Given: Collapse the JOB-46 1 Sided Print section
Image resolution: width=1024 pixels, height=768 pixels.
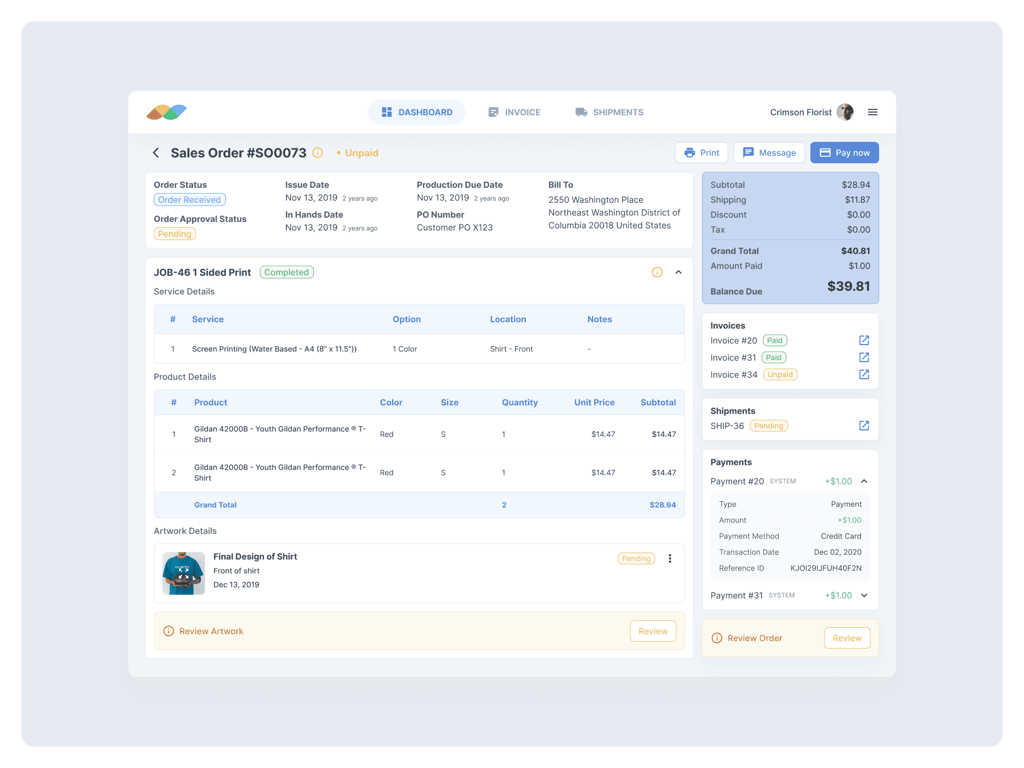Looking at the screenshot, I should (x=679, y=272).
